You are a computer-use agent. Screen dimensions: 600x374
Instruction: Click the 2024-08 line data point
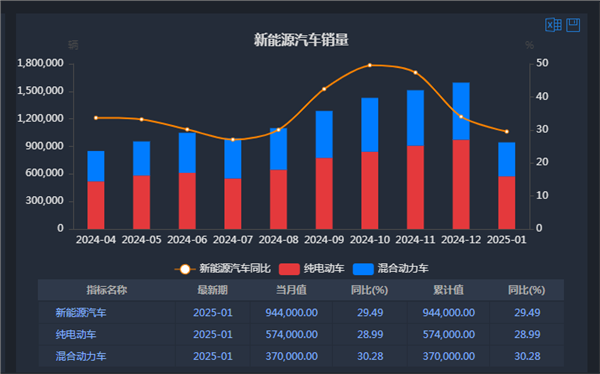[278, 130]
